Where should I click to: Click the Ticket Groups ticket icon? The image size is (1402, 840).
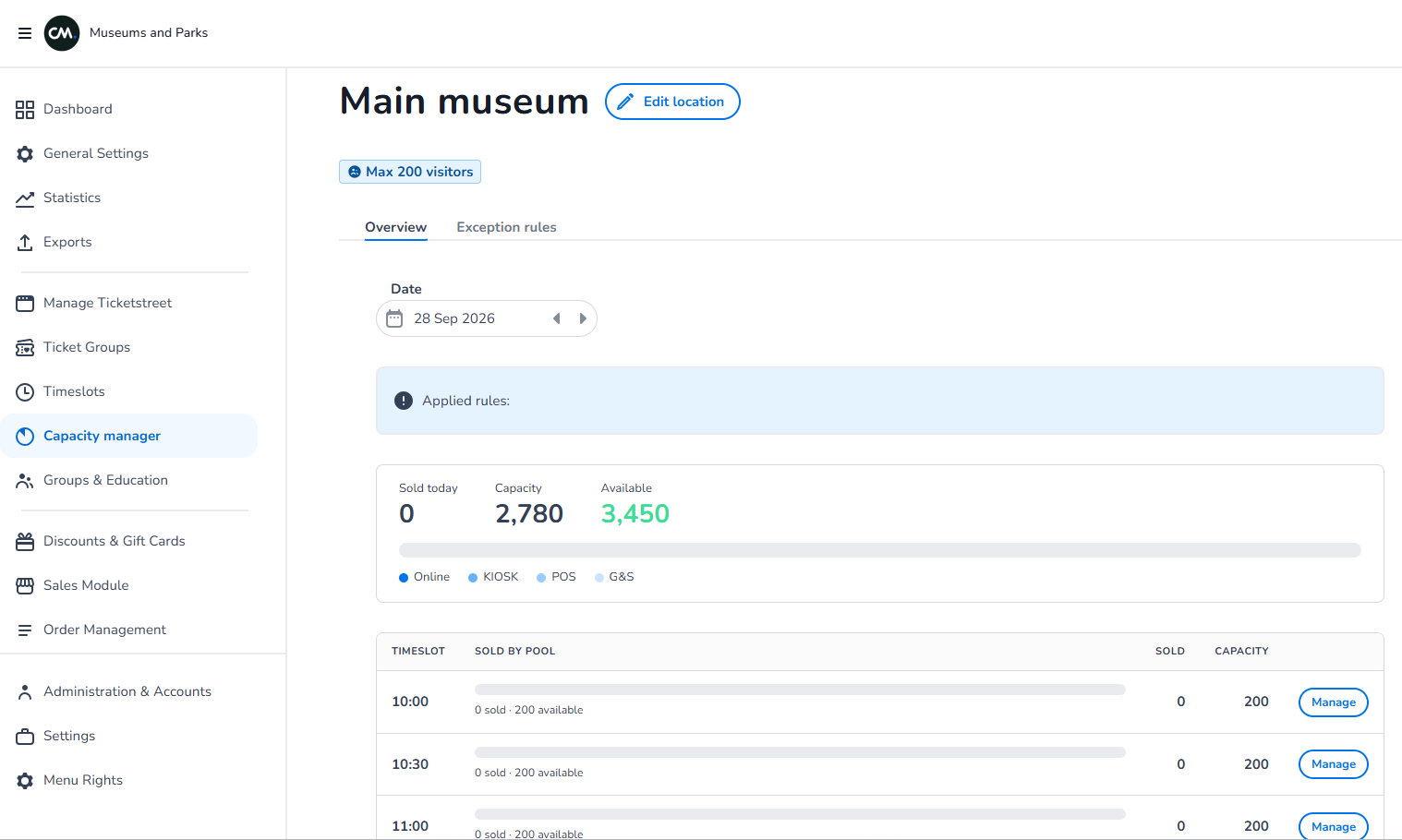click(x=25, y=348)
